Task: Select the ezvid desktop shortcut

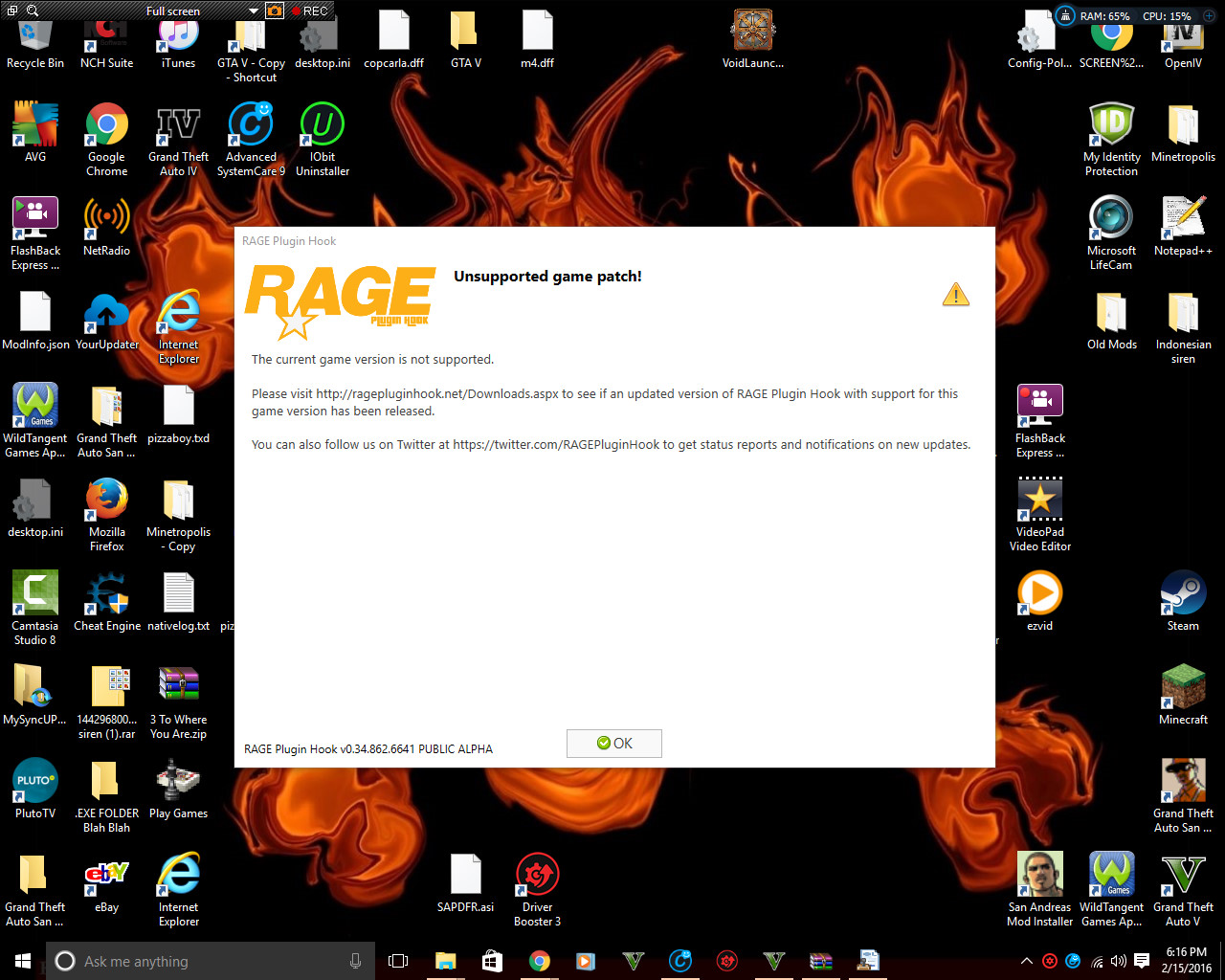Action: pyautogui.click(x=1039, y=602)
